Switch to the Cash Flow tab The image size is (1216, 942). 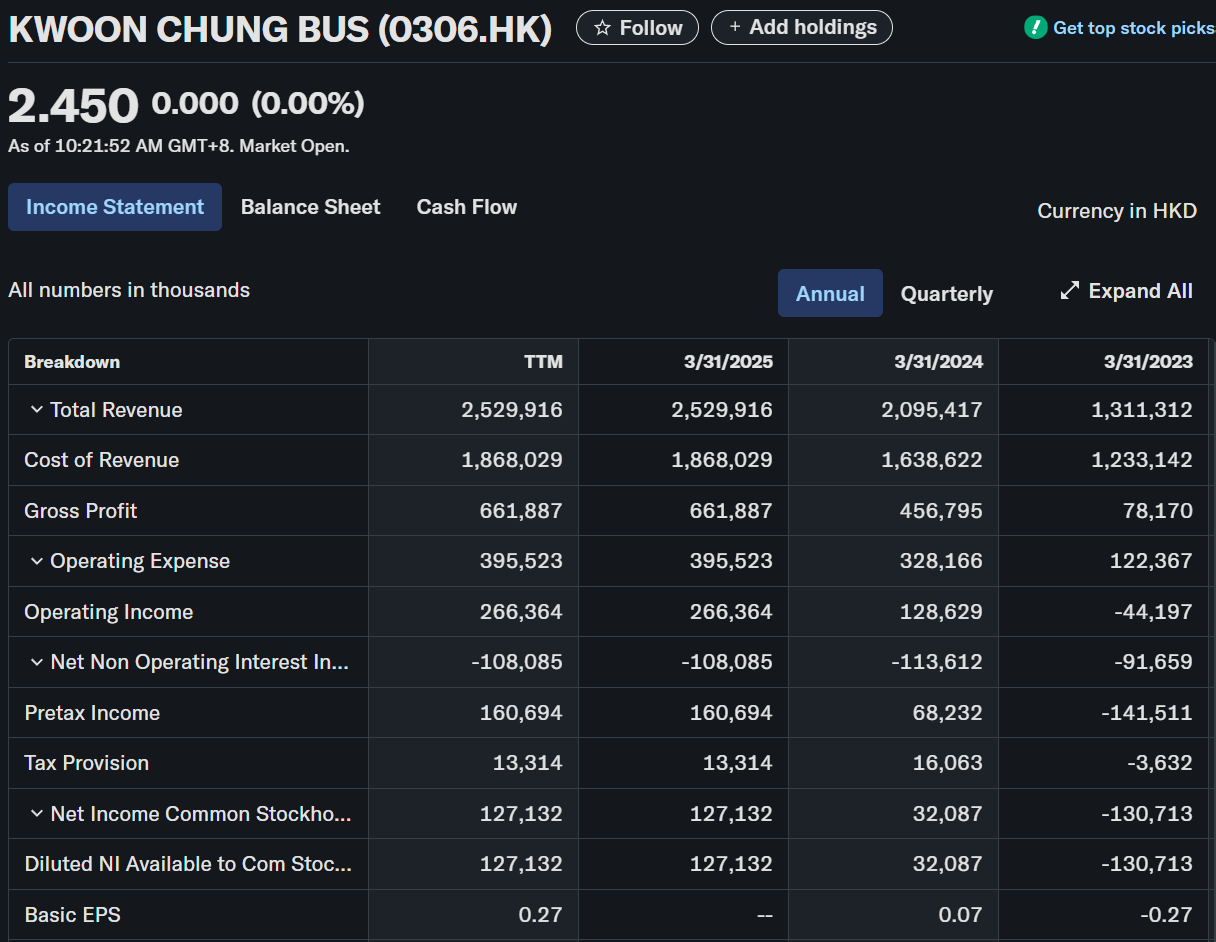466,207
